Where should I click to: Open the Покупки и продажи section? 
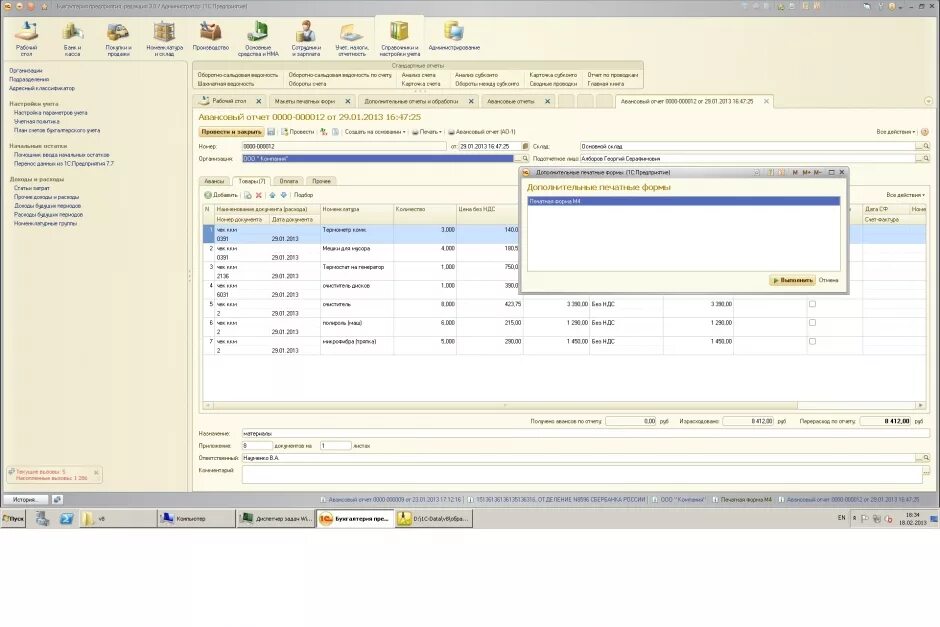tap(118, 39)
